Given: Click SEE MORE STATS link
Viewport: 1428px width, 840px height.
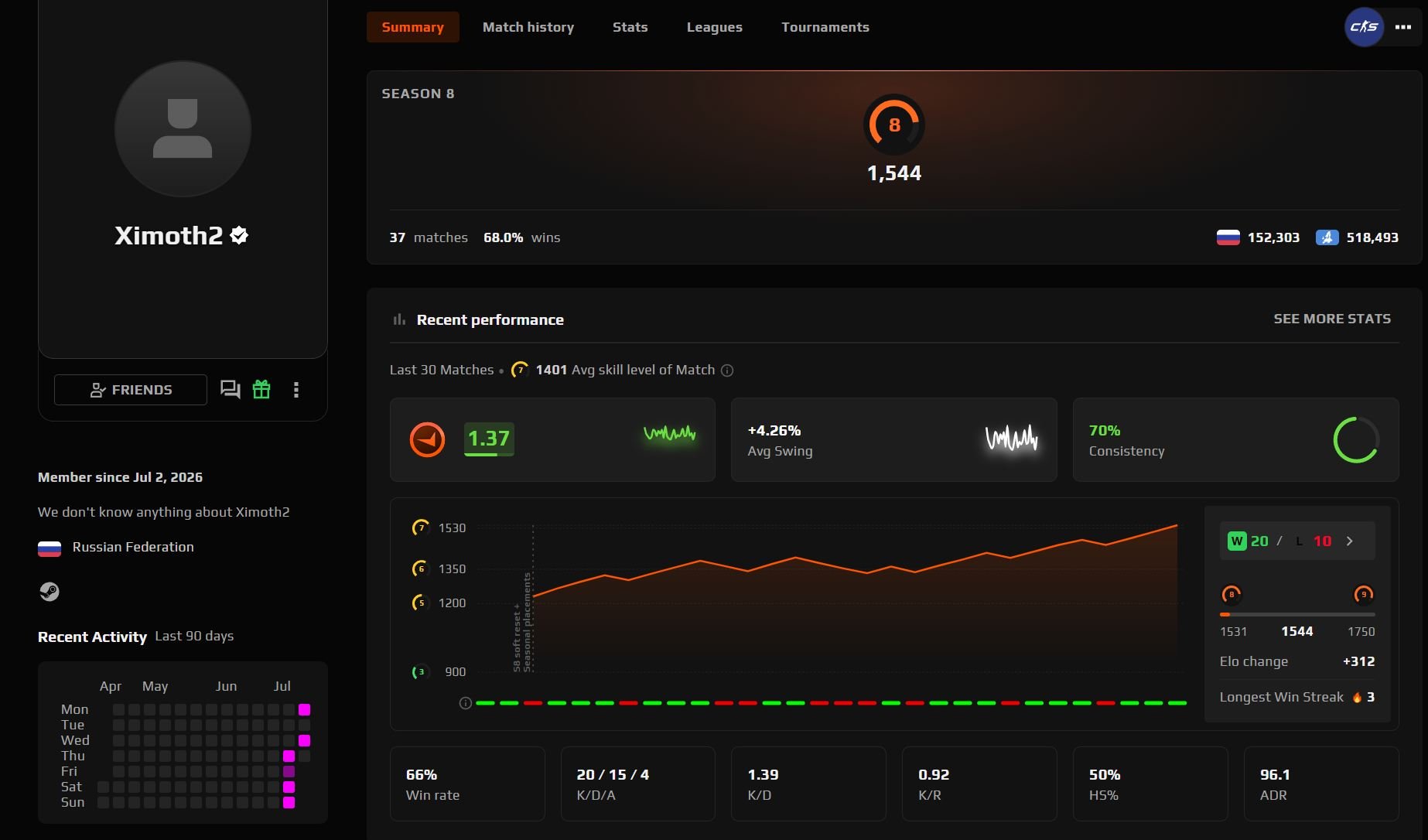Looking at the screenshot, I should 1332,319.
